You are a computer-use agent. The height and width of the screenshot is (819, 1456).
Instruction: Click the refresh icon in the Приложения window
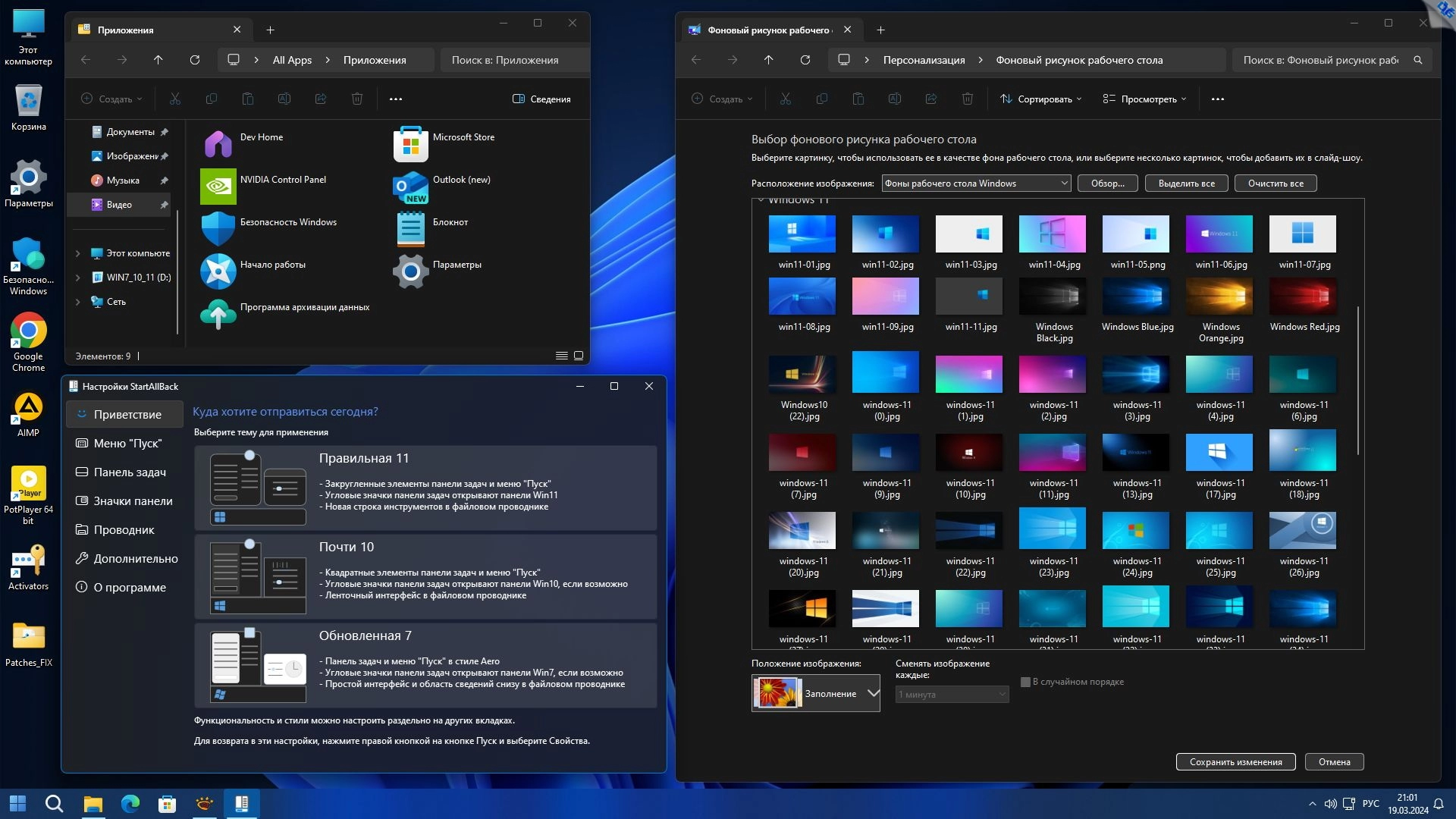coord(195,60)
